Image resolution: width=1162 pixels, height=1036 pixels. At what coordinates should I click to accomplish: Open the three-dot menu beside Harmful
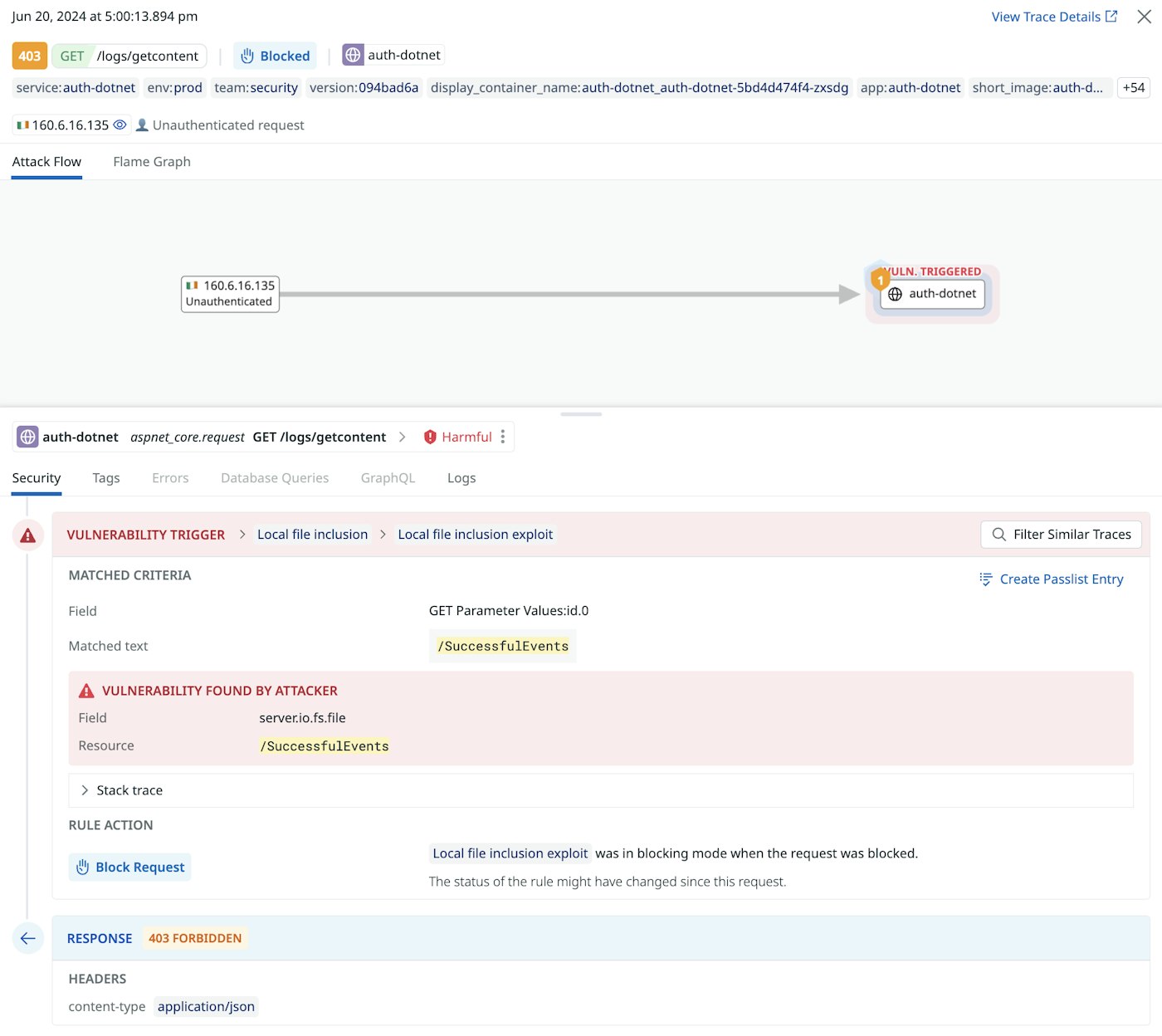tap(503, 437)
